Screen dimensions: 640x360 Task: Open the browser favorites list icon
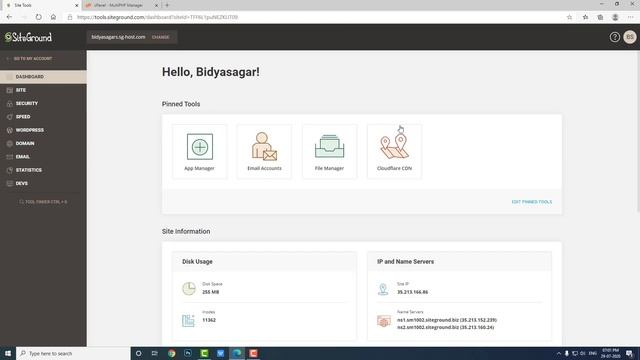click(585, 17)
